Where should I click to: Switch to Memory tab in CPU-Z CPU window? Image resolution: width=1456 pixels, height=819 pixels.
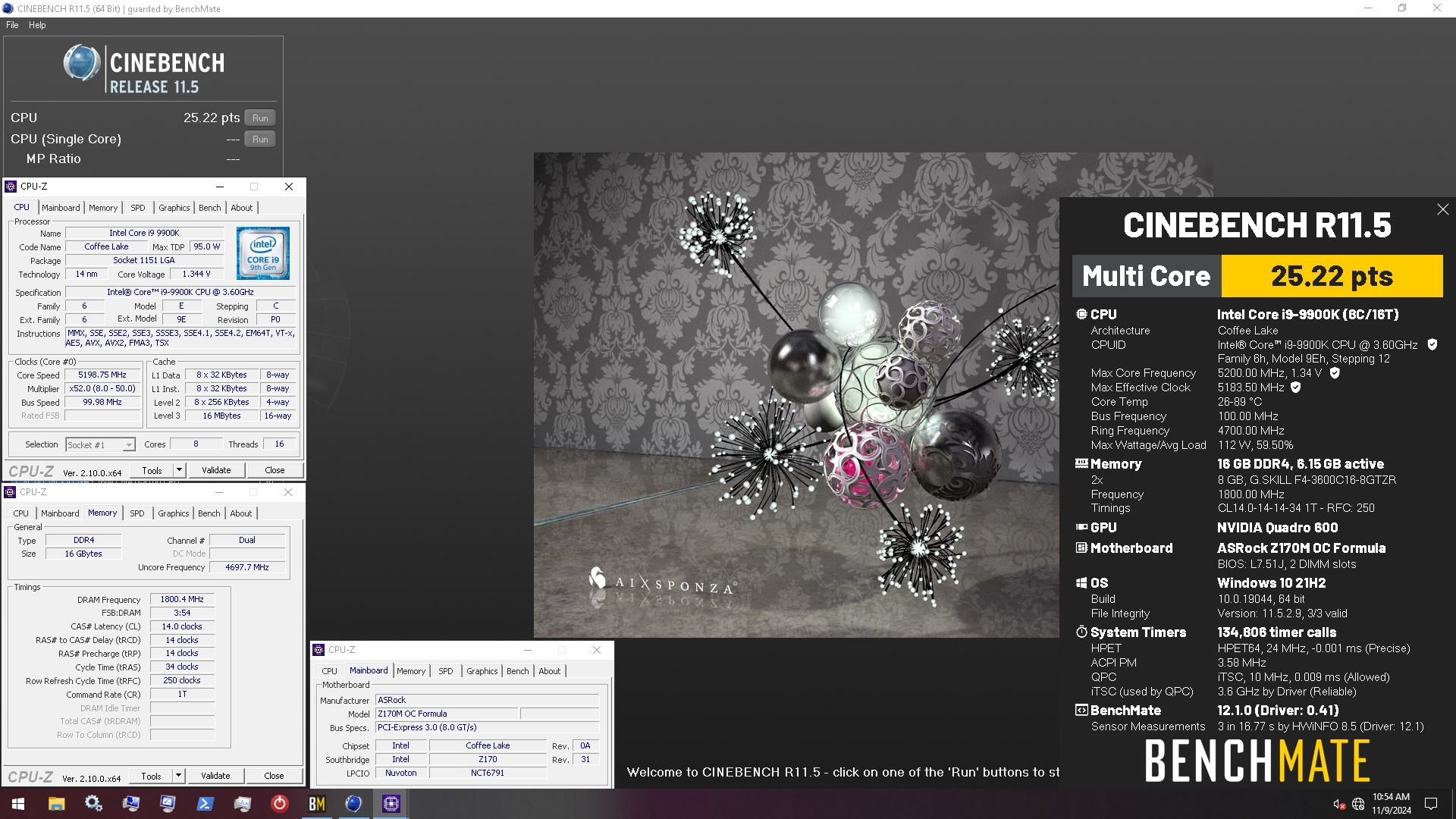(x=103, y=208)
